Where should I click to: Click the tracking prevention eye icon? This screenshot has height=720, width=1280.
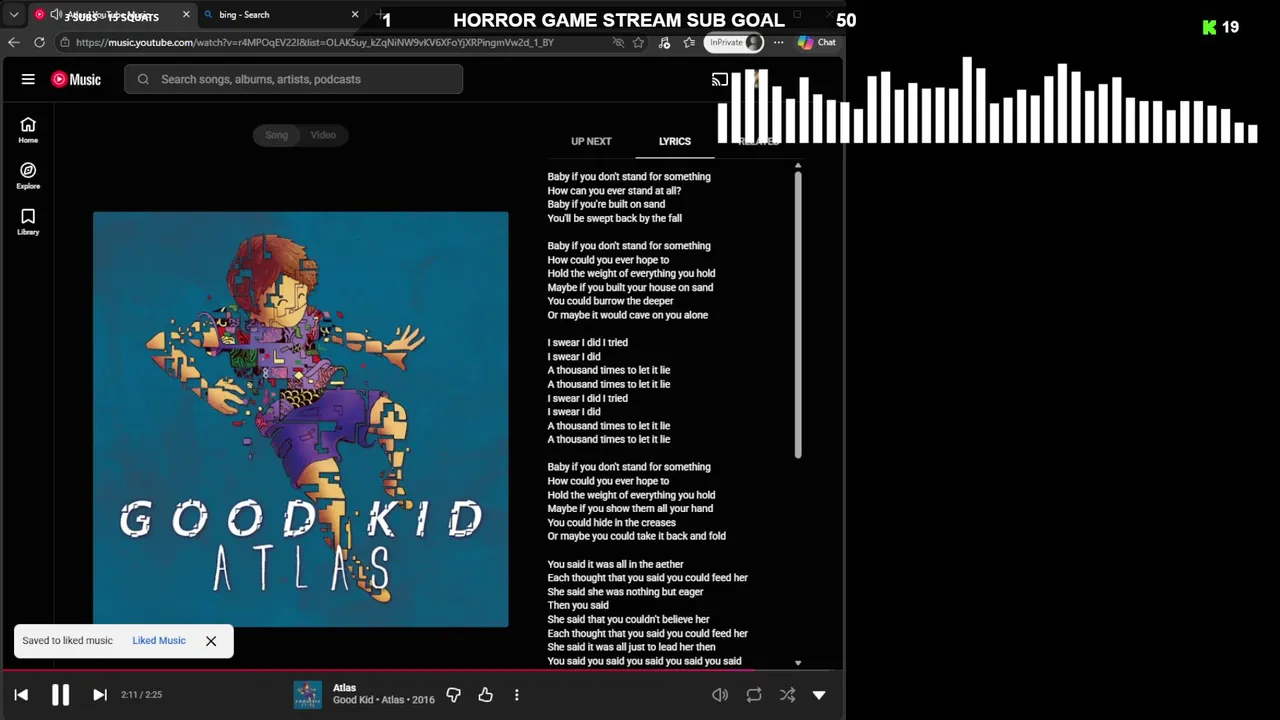pyautogui.click(x=618, y=42)
